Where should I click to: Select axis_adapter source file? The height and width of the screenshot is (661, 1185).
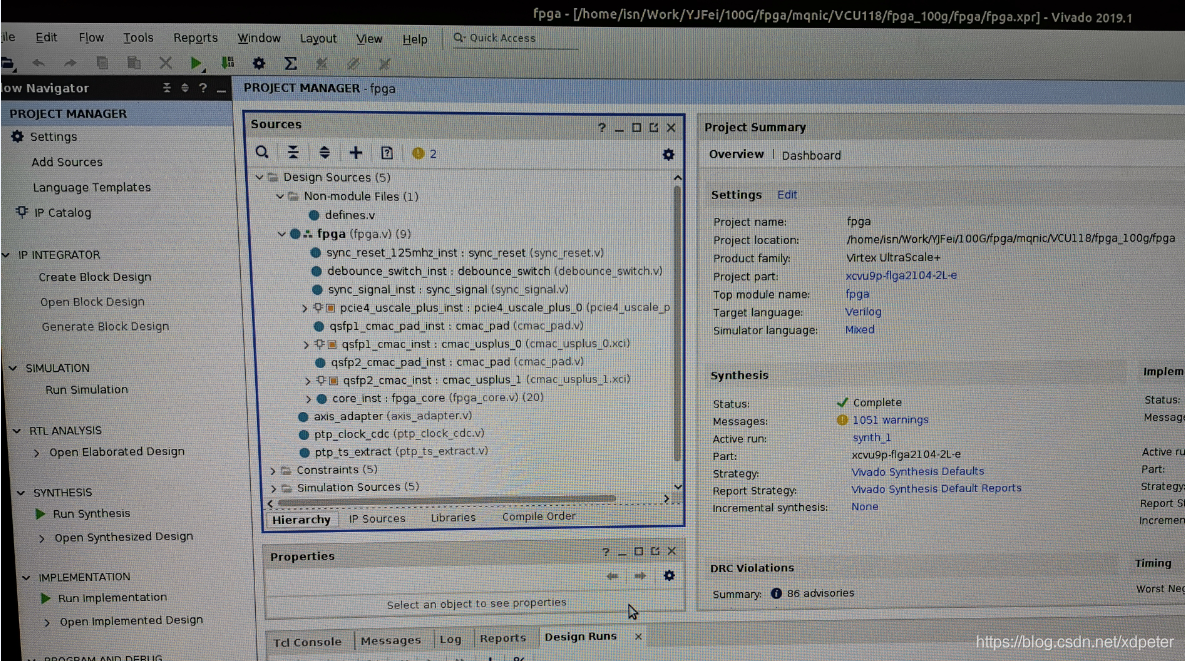point(393,415)
